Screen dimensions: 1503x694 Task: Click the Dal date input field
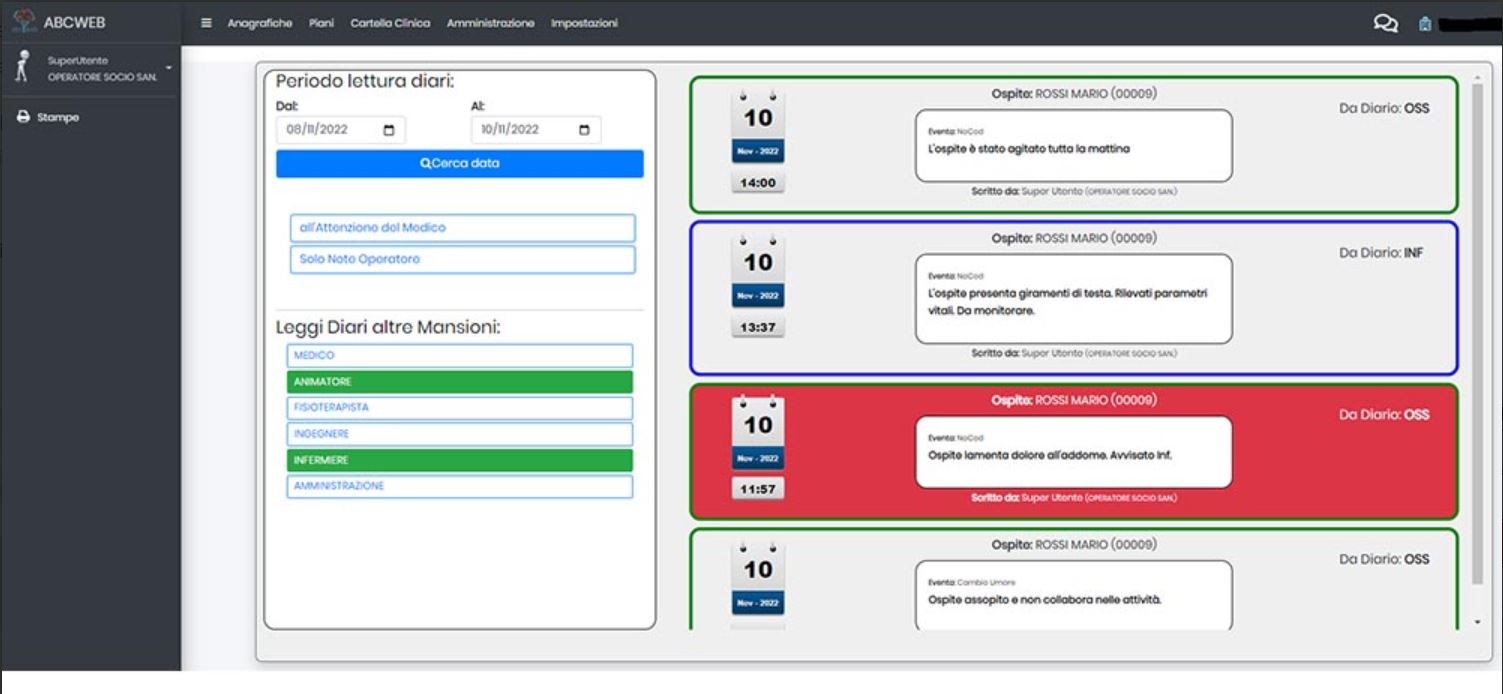point(330,129)
